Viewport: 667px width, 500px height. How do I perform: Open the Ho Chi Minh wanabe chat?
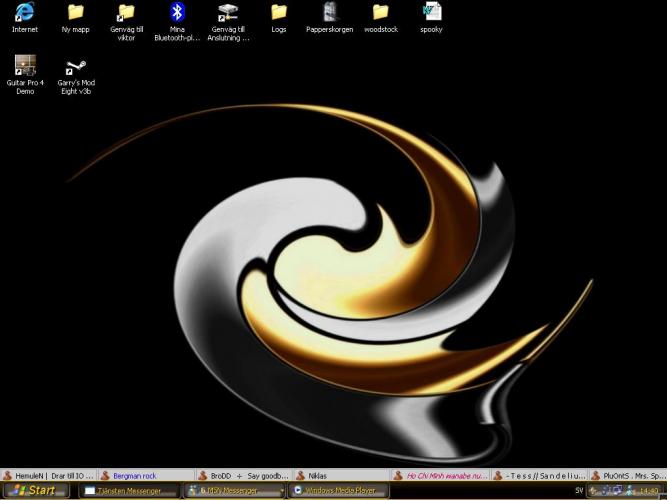pos(440,476)
